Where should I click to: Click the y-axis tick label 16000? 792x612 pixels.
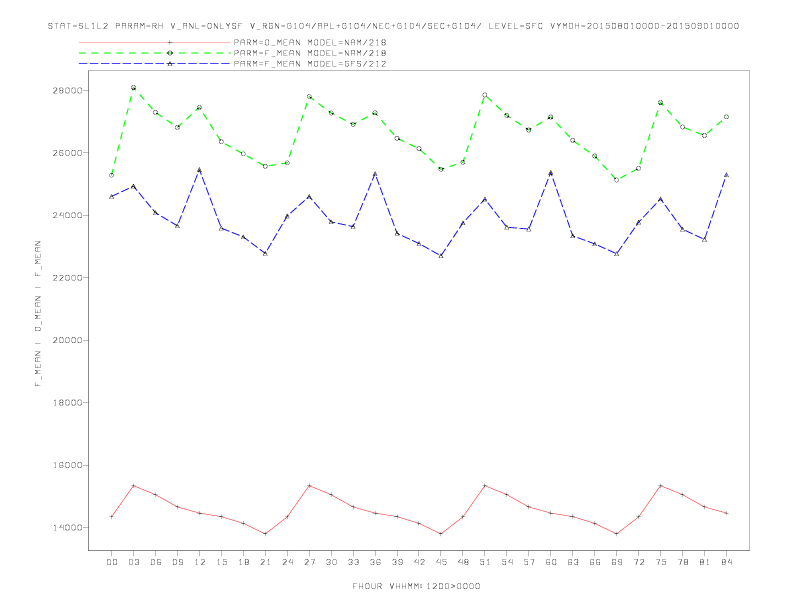[x=67, y=466]
